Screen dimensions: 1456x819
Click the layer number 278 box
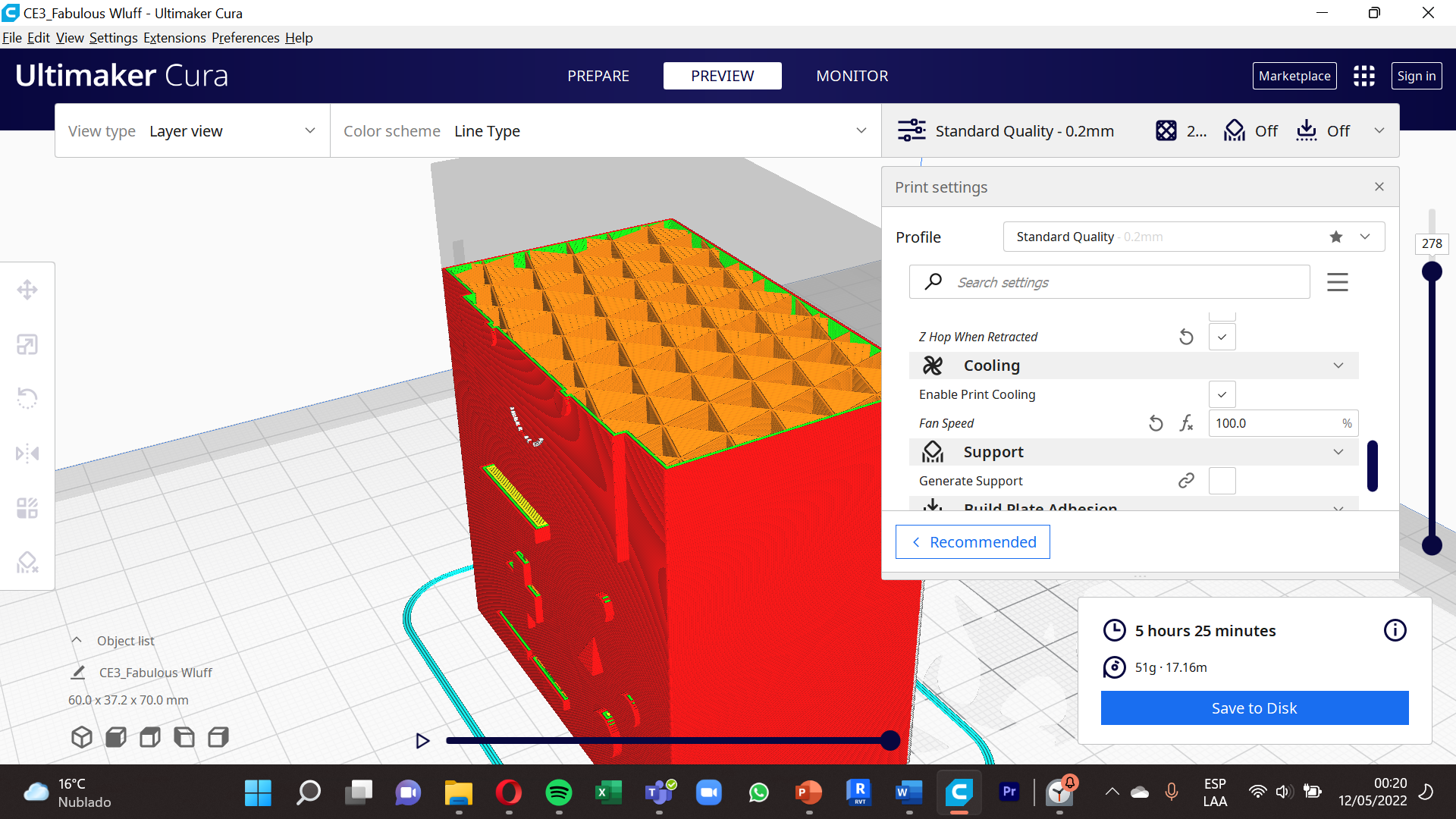pos(1432,243)
